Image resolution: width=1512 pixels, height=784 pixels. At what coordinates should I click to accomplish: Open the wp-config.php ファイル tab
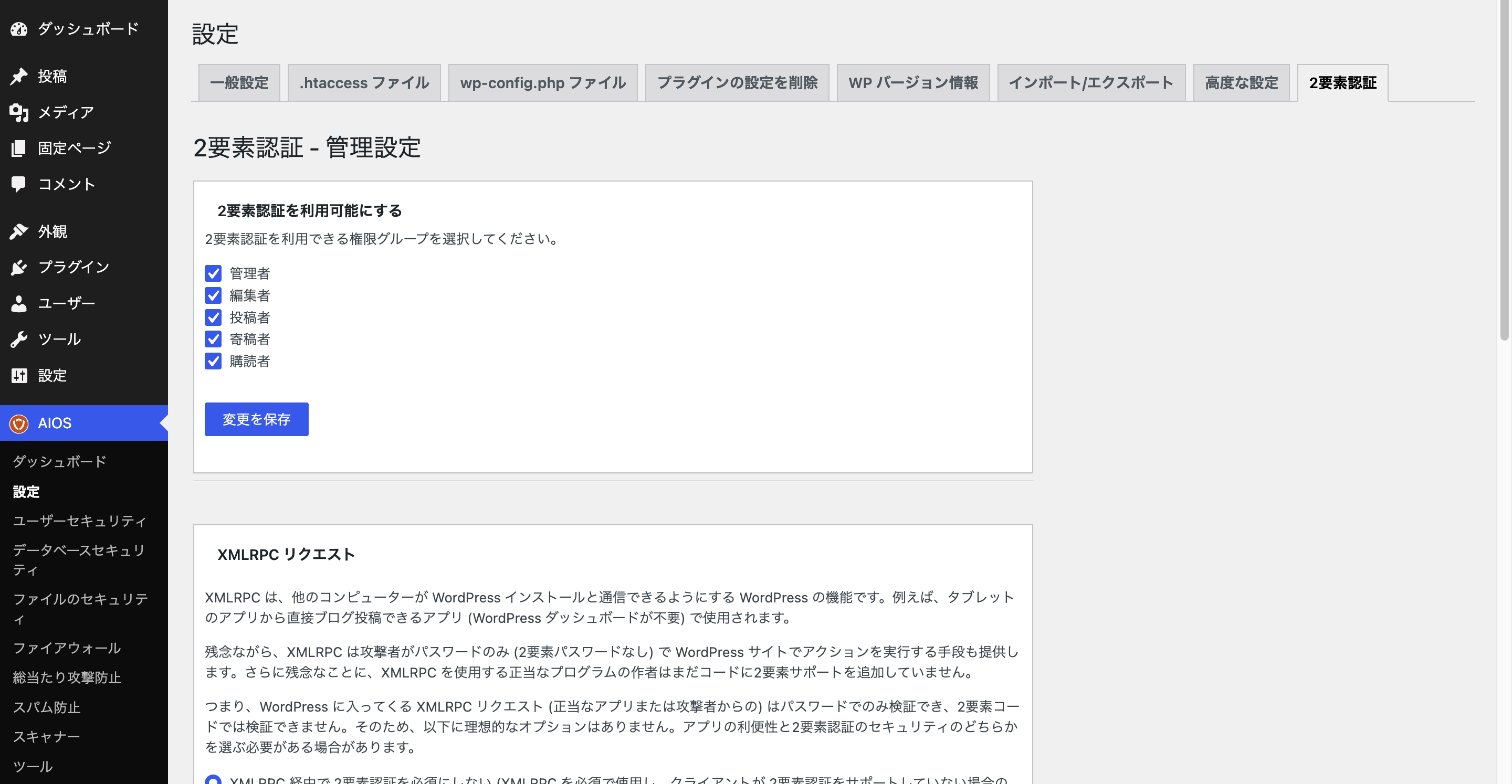click(x=543, y=83)
